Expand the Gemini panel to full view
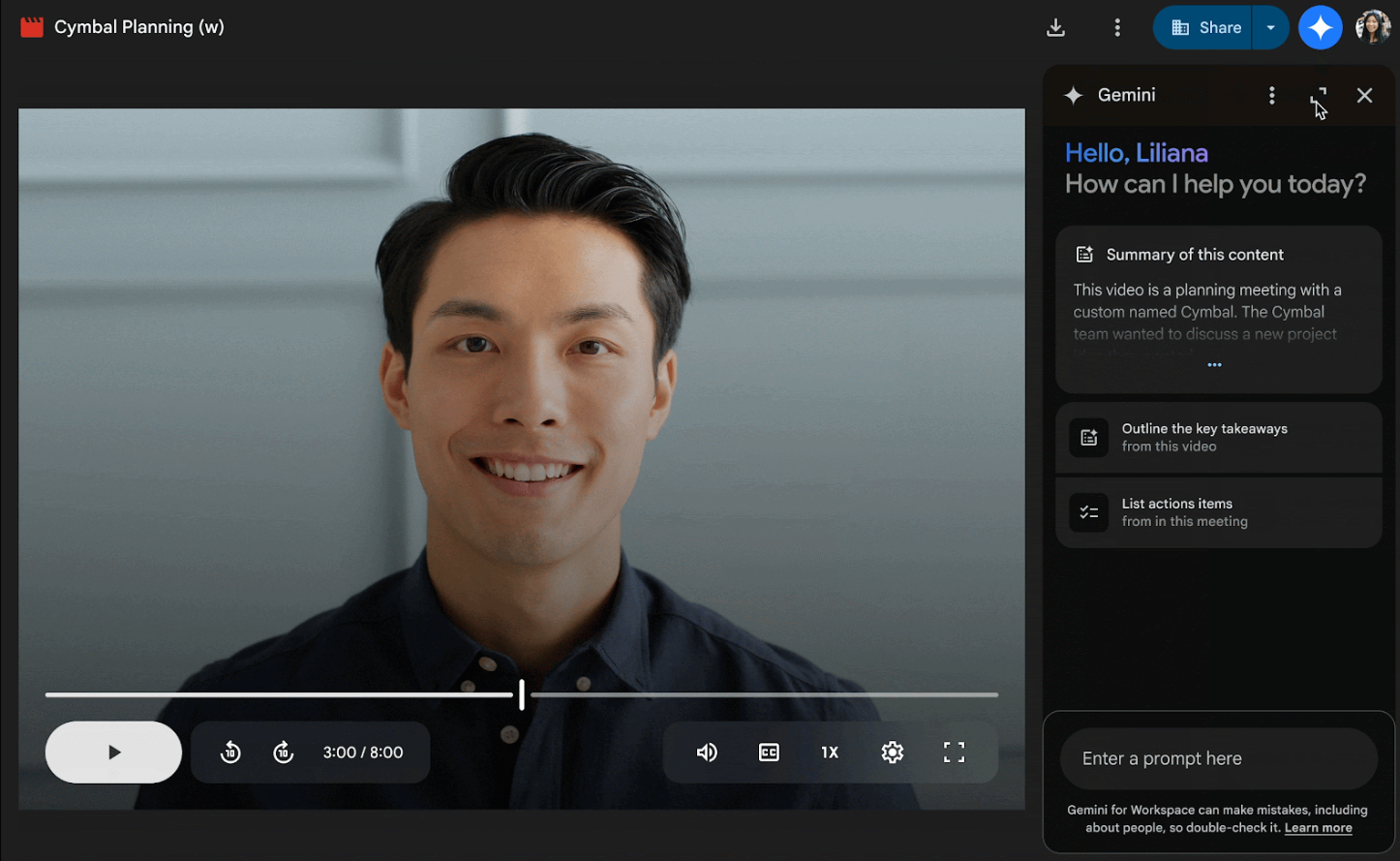Screen dimensions: 1400x861 1318,95
